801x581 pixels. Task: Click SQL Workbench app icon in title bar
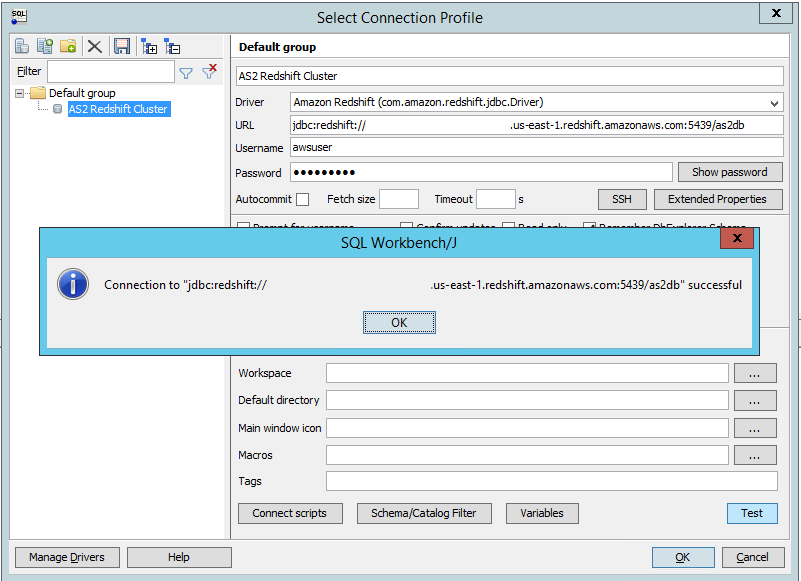(x=19, y=16)
